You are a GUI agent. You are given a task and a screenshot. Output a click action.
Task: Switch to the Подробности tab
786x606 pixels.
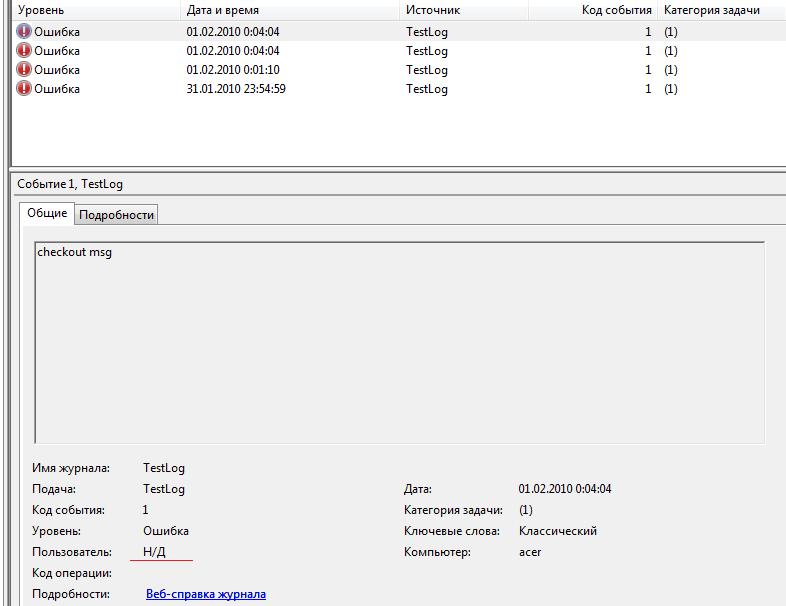click(116, 215)
